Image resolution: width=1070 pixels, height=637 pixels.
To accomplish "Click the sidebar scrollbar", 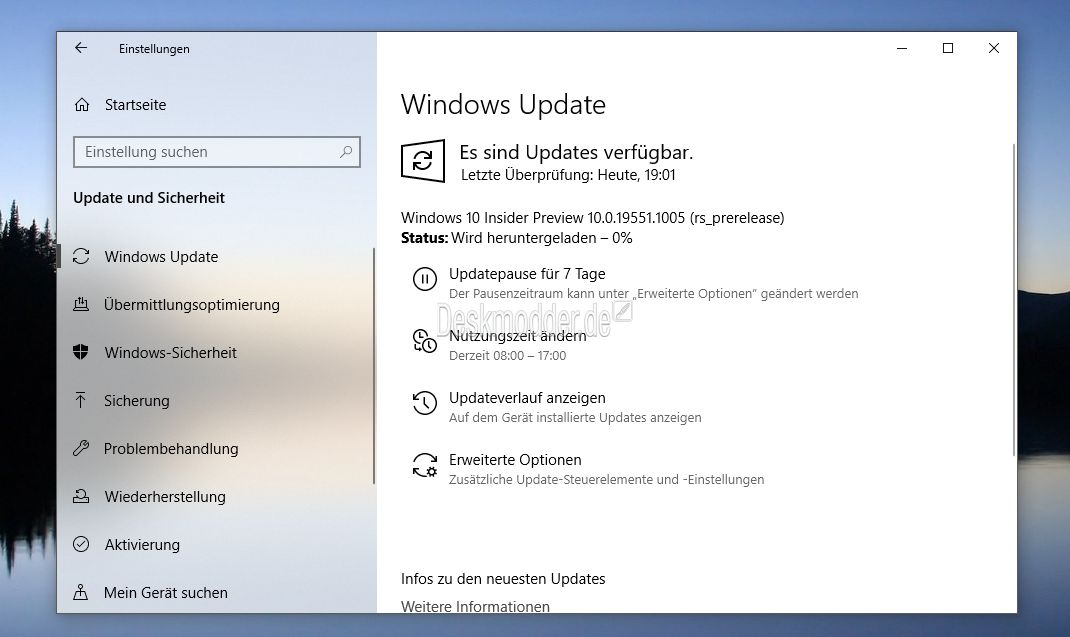I will [374, 366].
